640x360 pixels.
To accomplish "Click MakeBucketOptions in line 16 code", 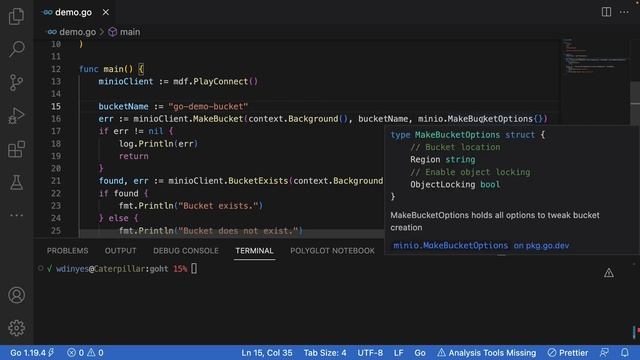I will click(490, 119).
